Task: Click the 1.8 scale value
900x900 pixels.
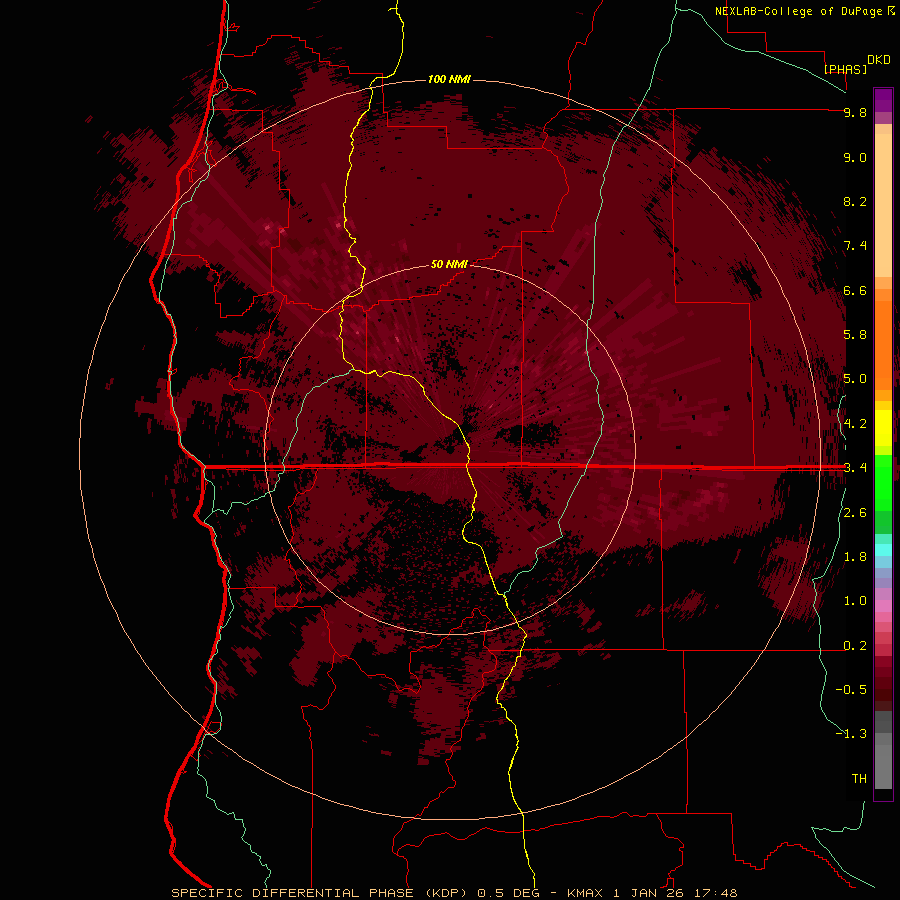Action: pyautogui.click(x=855, y=557)
